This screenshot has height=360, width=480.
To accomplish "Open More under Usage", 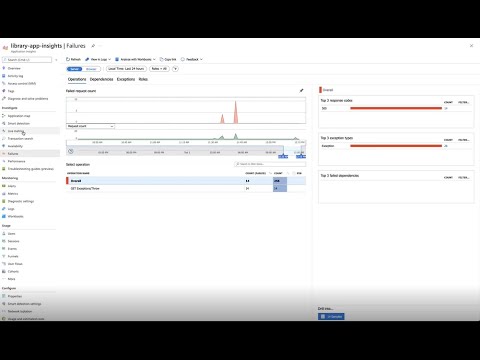I will (11, 279).
